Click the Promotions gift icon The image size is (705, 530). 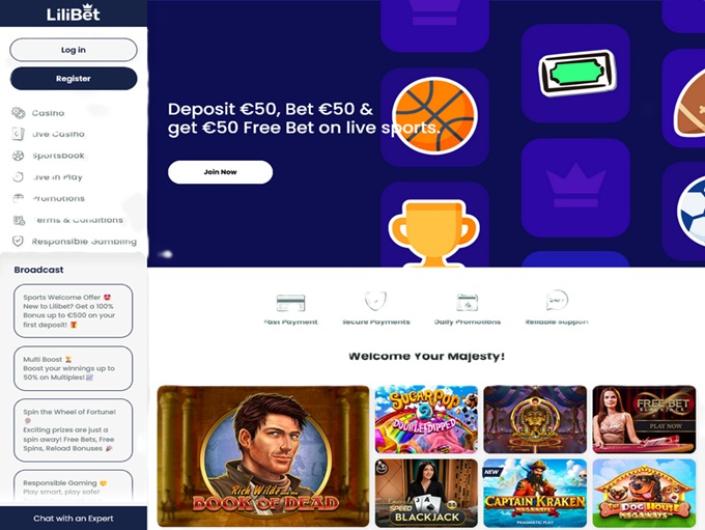(x=18, y=198)
